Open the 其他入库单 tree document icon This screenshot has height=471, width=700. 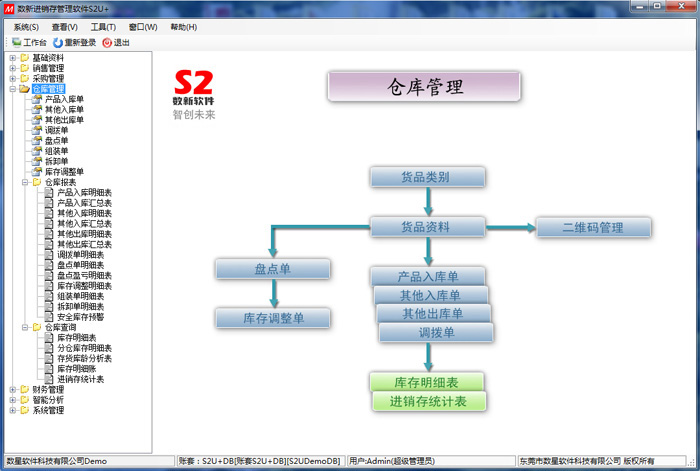coord(37,109)
